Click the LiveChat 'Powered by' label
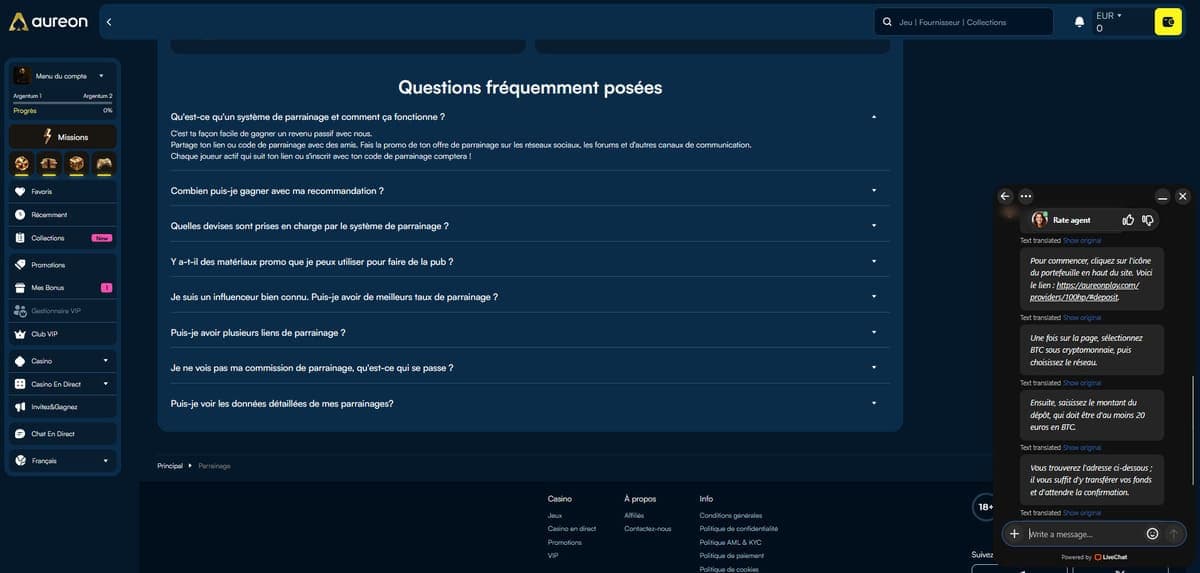Image resolution: width=1200 pixels, height=573 pixels. point(1094,557)
